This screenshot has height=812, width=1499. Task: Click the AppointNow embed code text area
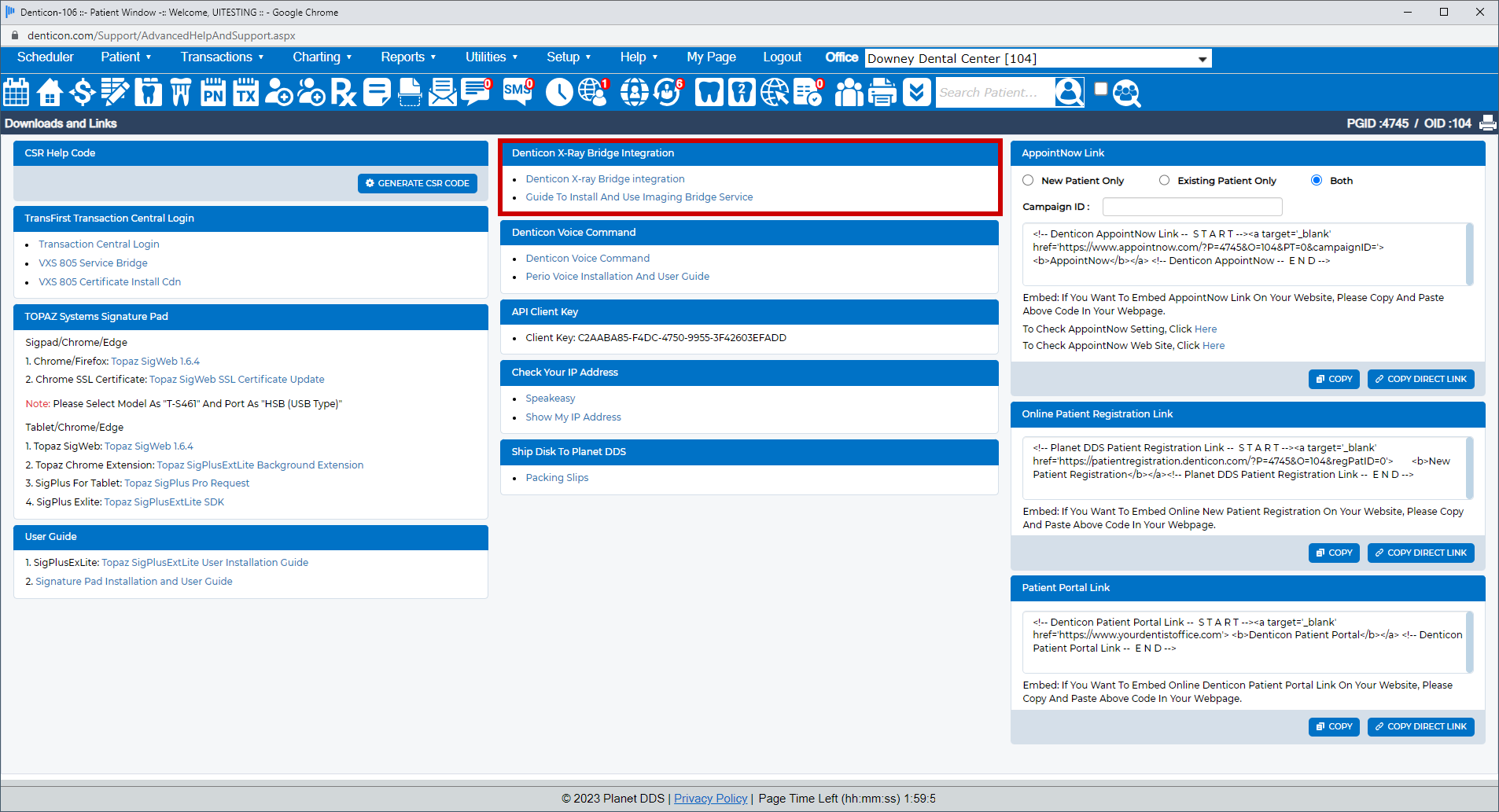(1247, 254)
